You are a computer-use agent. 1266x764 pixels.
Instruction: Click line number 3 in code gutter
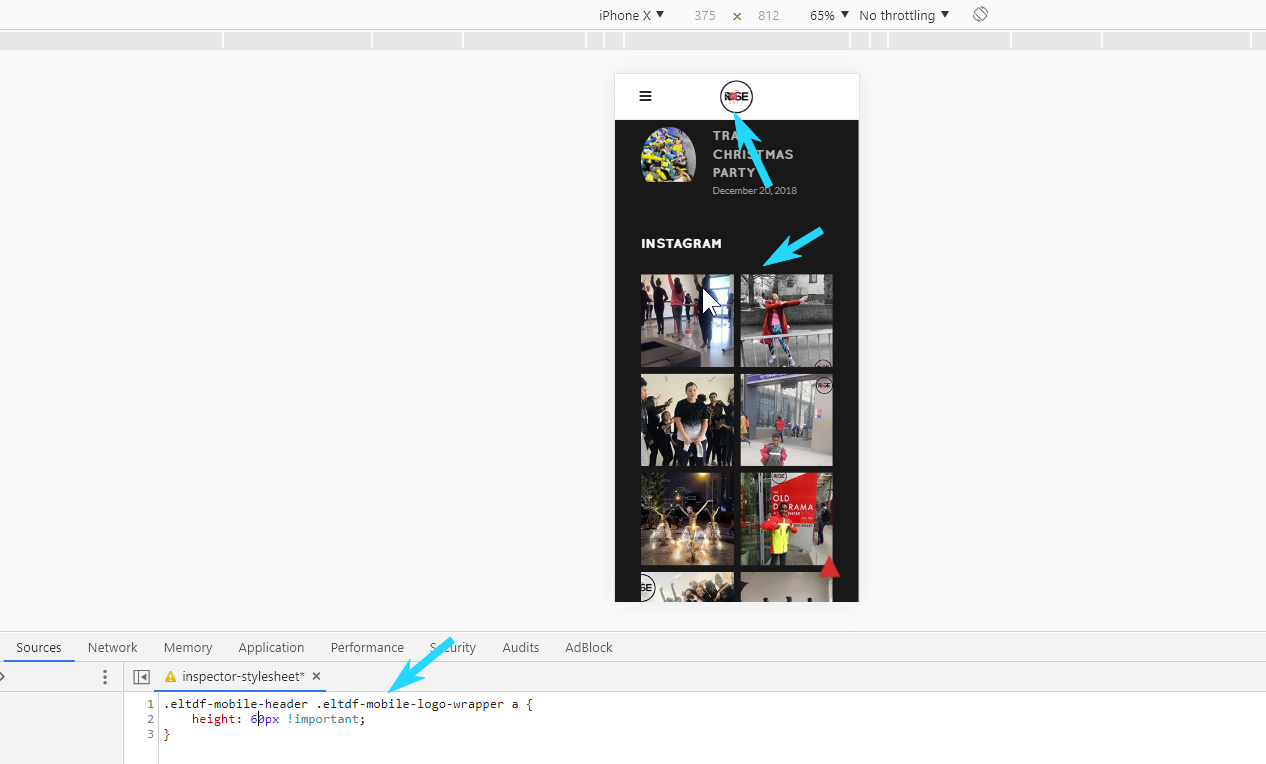coord(150,734)
